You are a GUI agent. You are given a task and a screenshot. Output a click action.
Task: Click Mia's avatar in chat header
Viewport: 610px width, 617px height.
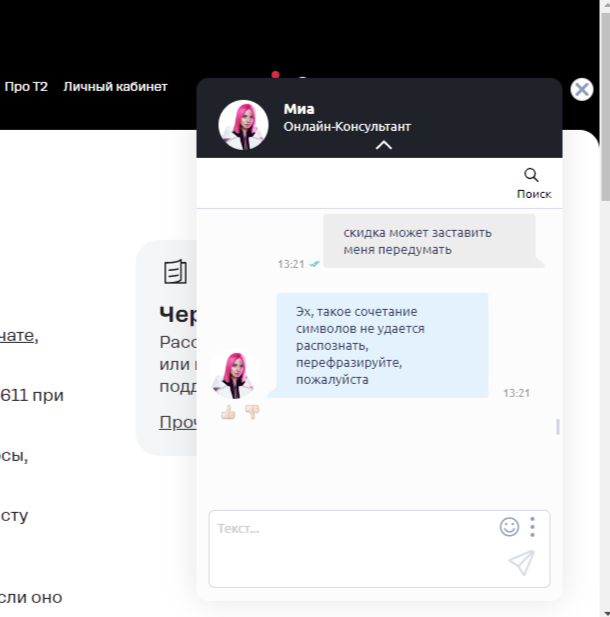pyautogui.click(x=243, y=124)
